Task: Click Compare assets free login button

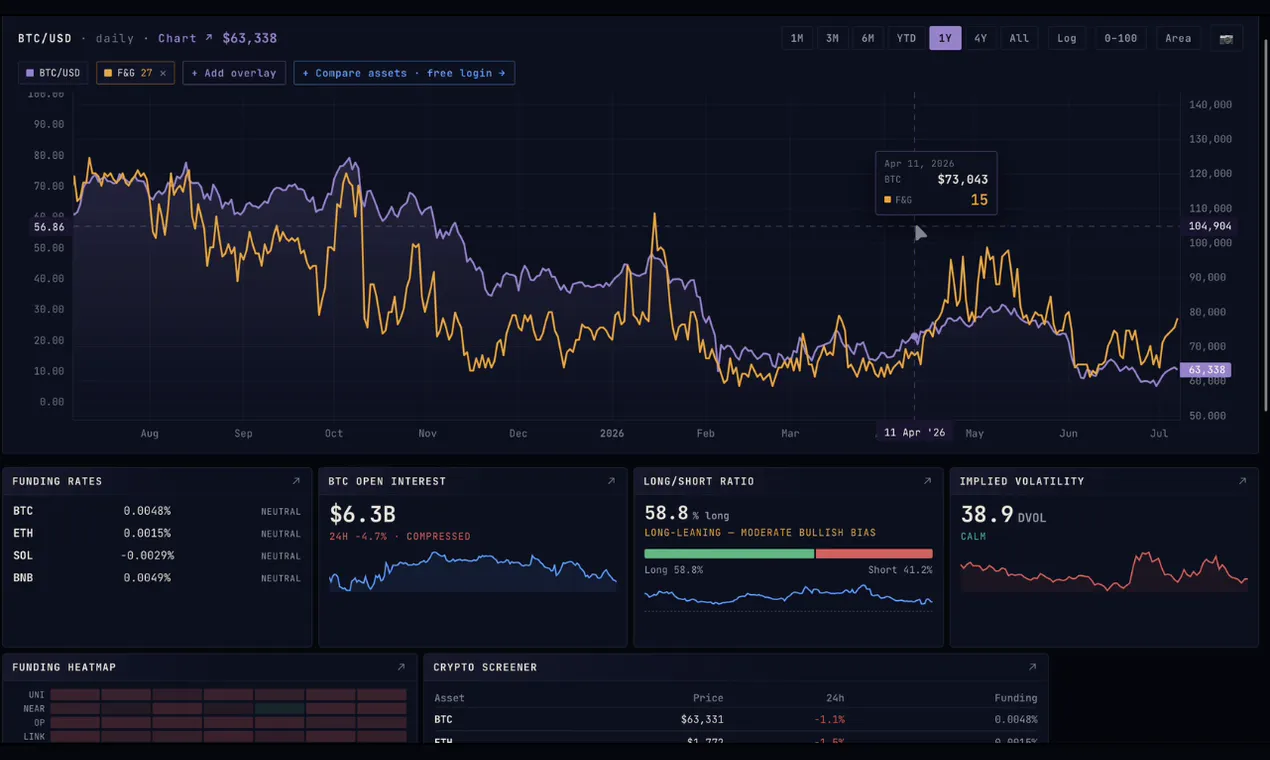Action: pyautogui.click(x=404, y=73)
